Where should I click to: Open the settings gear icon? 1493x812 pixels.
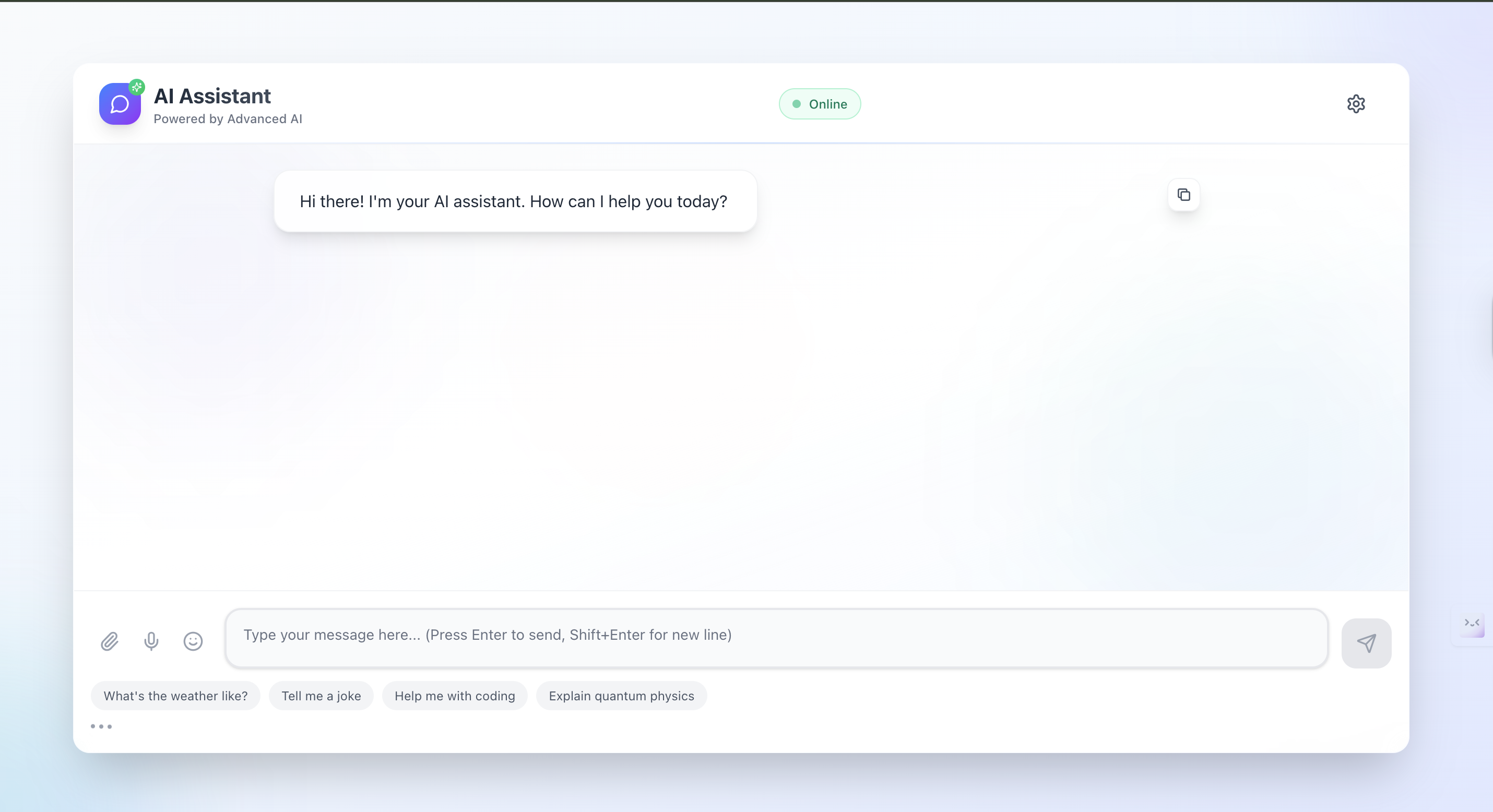click(1356, 104)
